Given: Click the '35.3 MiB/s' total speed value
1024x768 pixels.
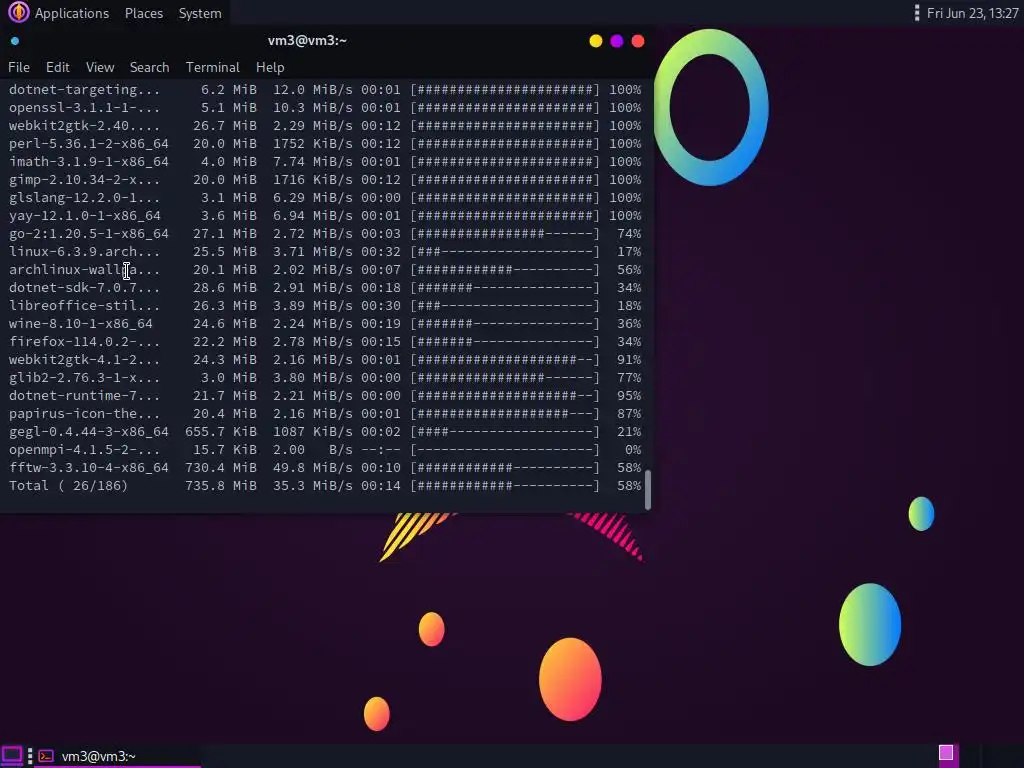Looking at the screenshot, I should point(313,486).
